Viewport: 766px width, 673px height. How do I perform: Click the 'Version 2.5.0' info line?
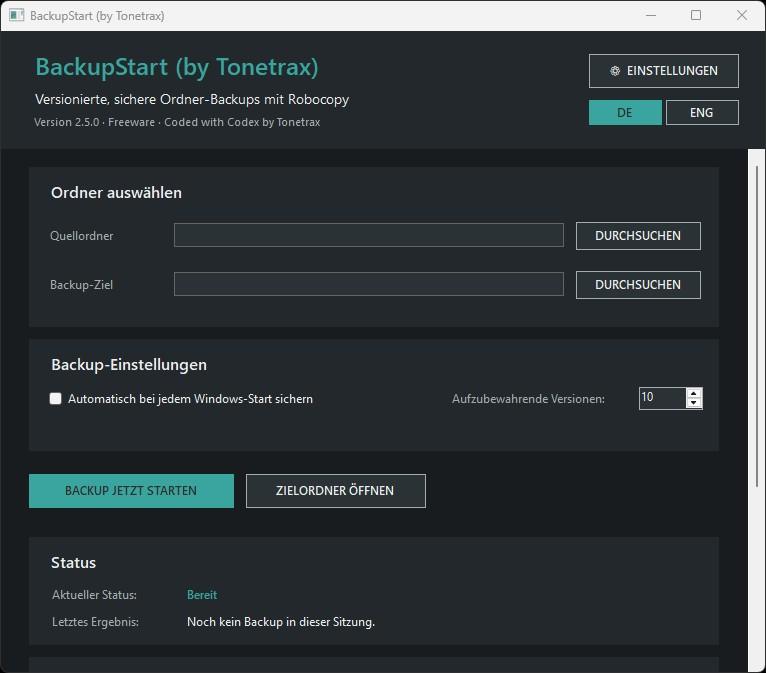(177, 122)
